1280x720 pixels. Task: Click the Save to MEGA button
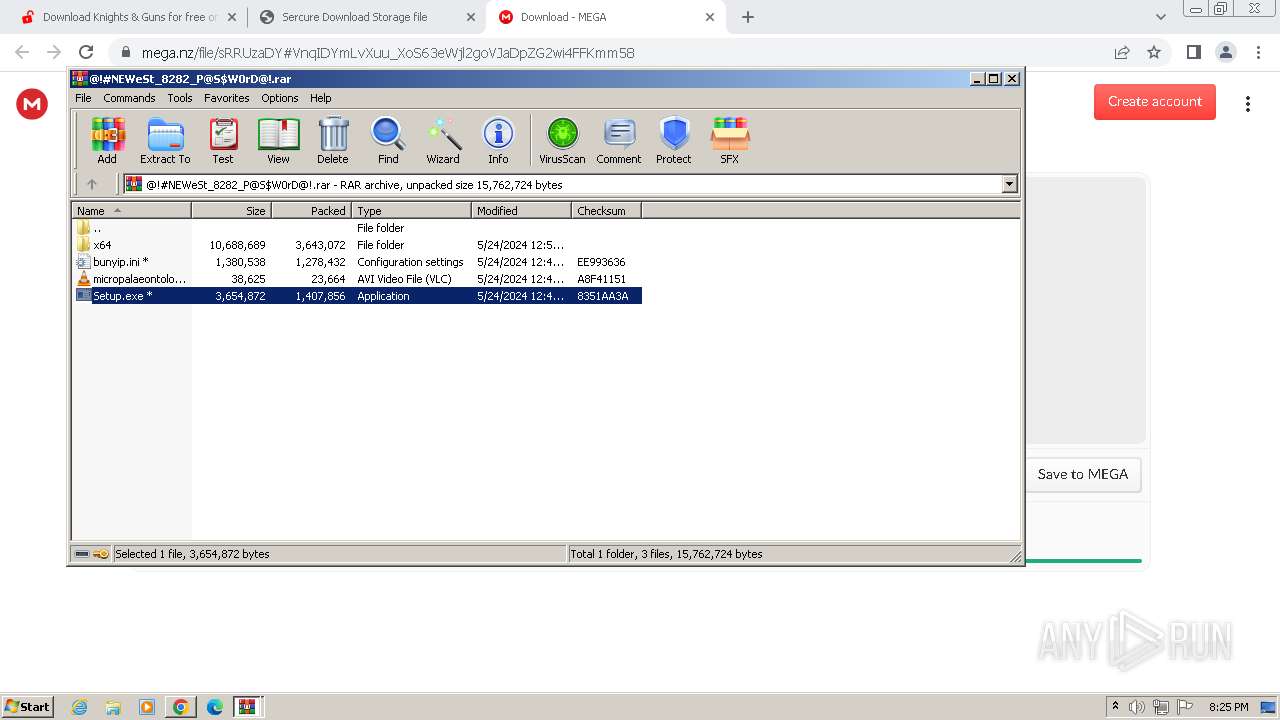pos(1083,474)
